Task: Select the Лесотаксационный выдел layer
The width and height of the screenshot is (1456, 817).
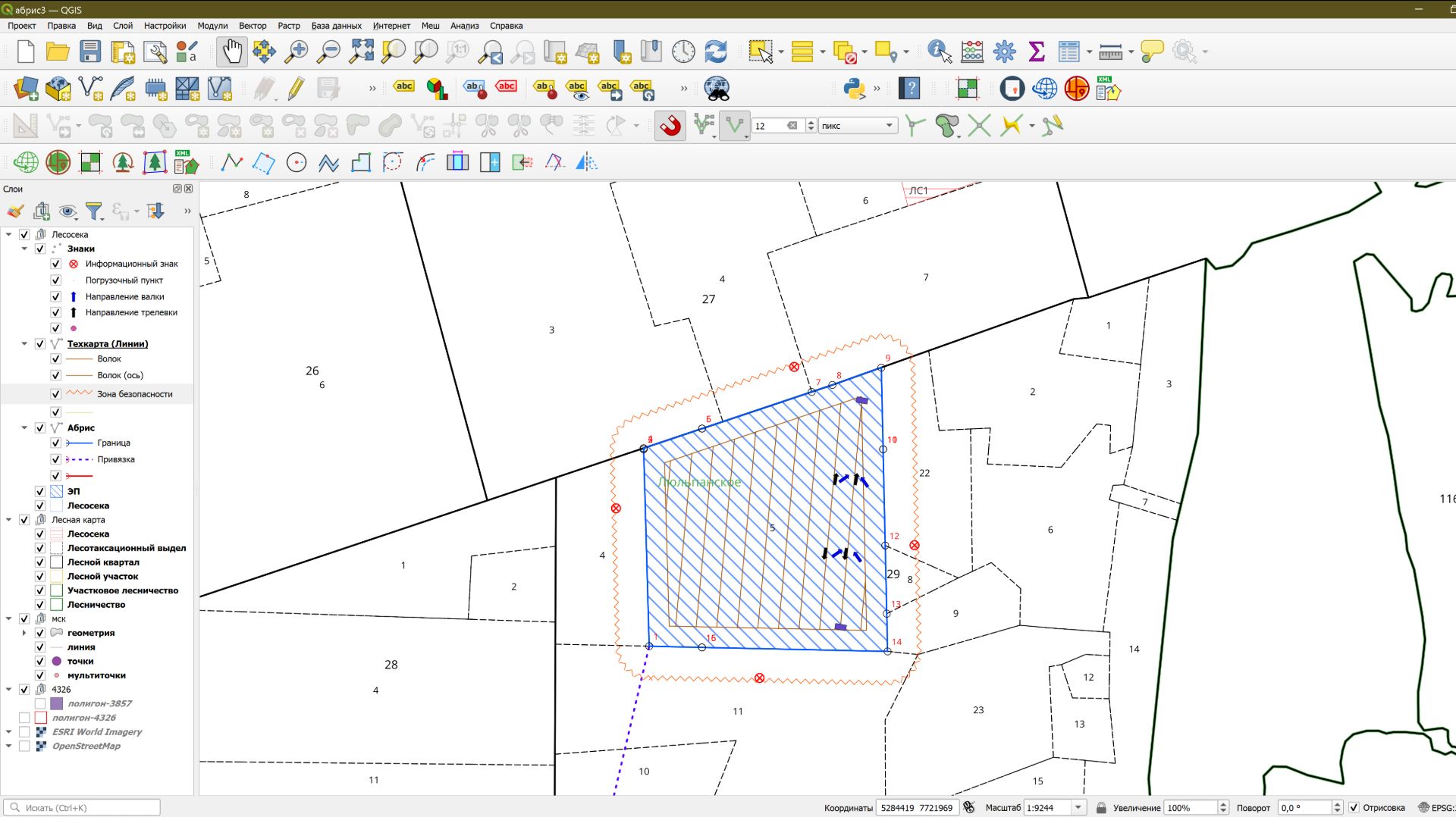Action: [127, 548]
